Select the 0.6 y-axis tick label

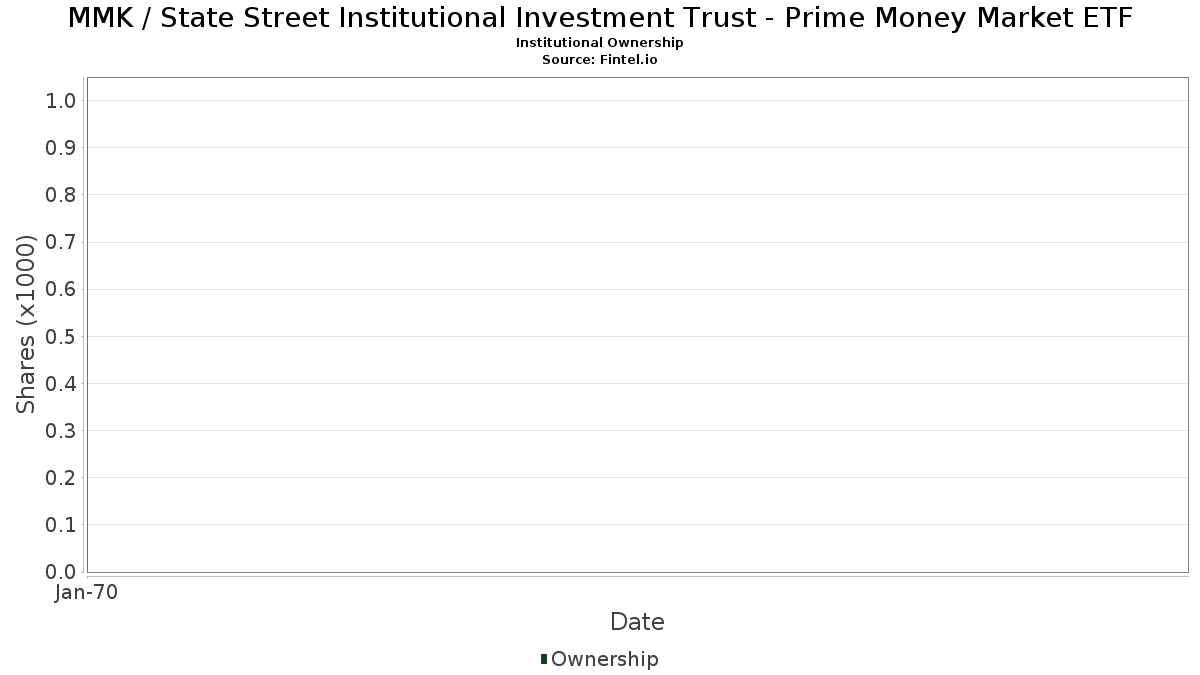61,289
